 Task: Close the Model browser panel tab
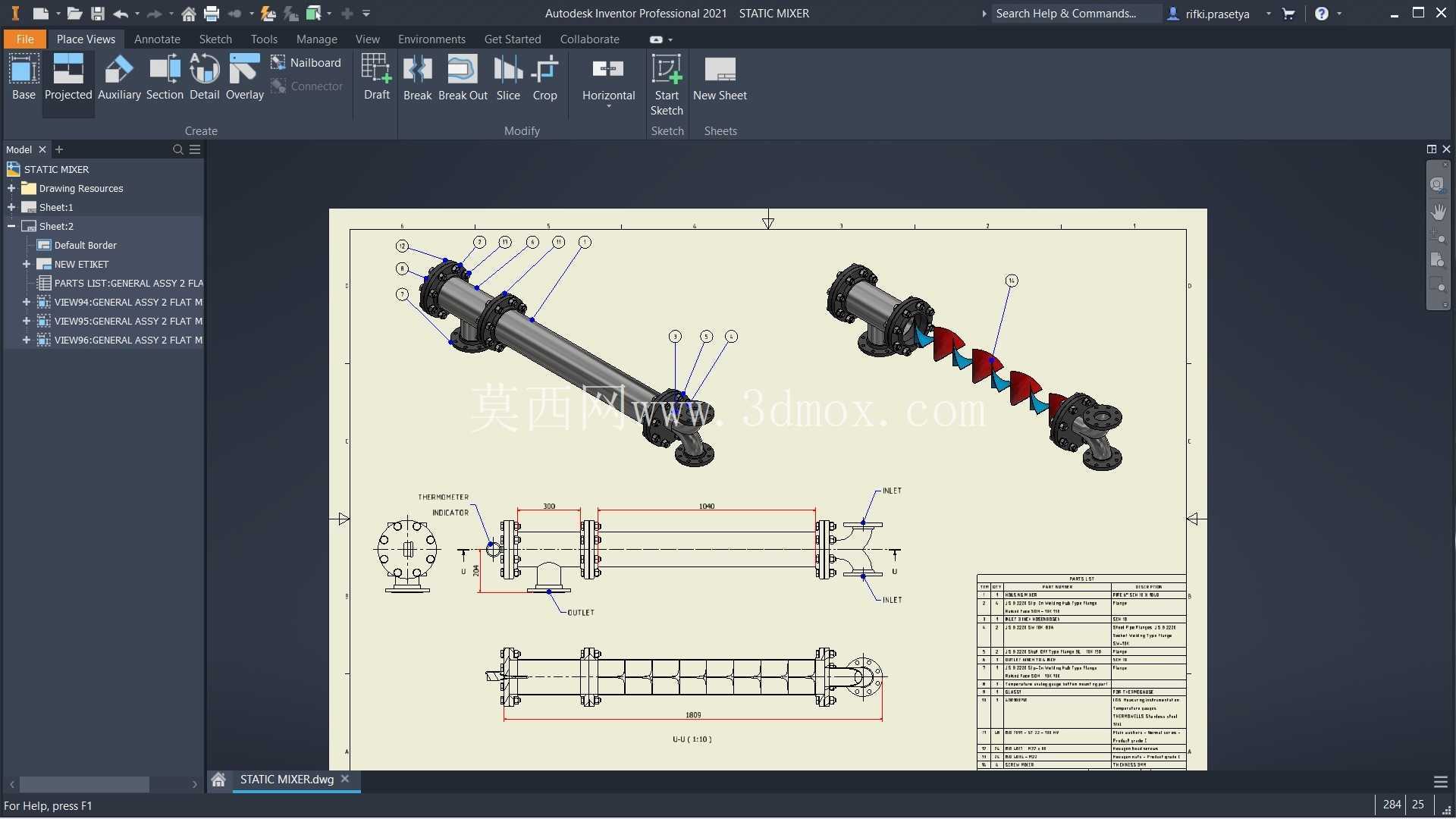coord(42,149)
